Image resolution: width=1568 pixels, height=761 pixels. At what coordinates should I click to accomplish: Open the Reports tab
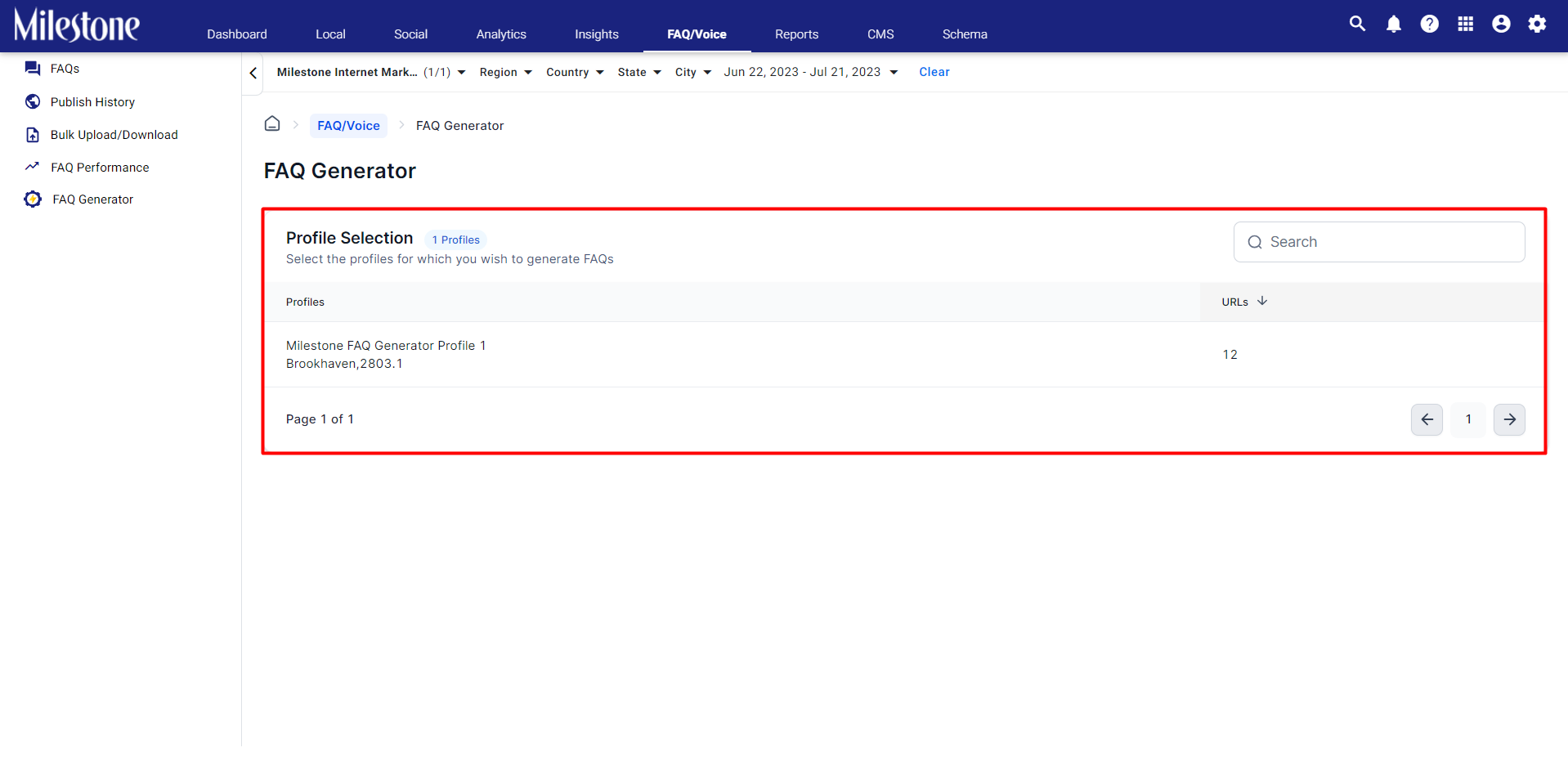click(x=796, y=34)
